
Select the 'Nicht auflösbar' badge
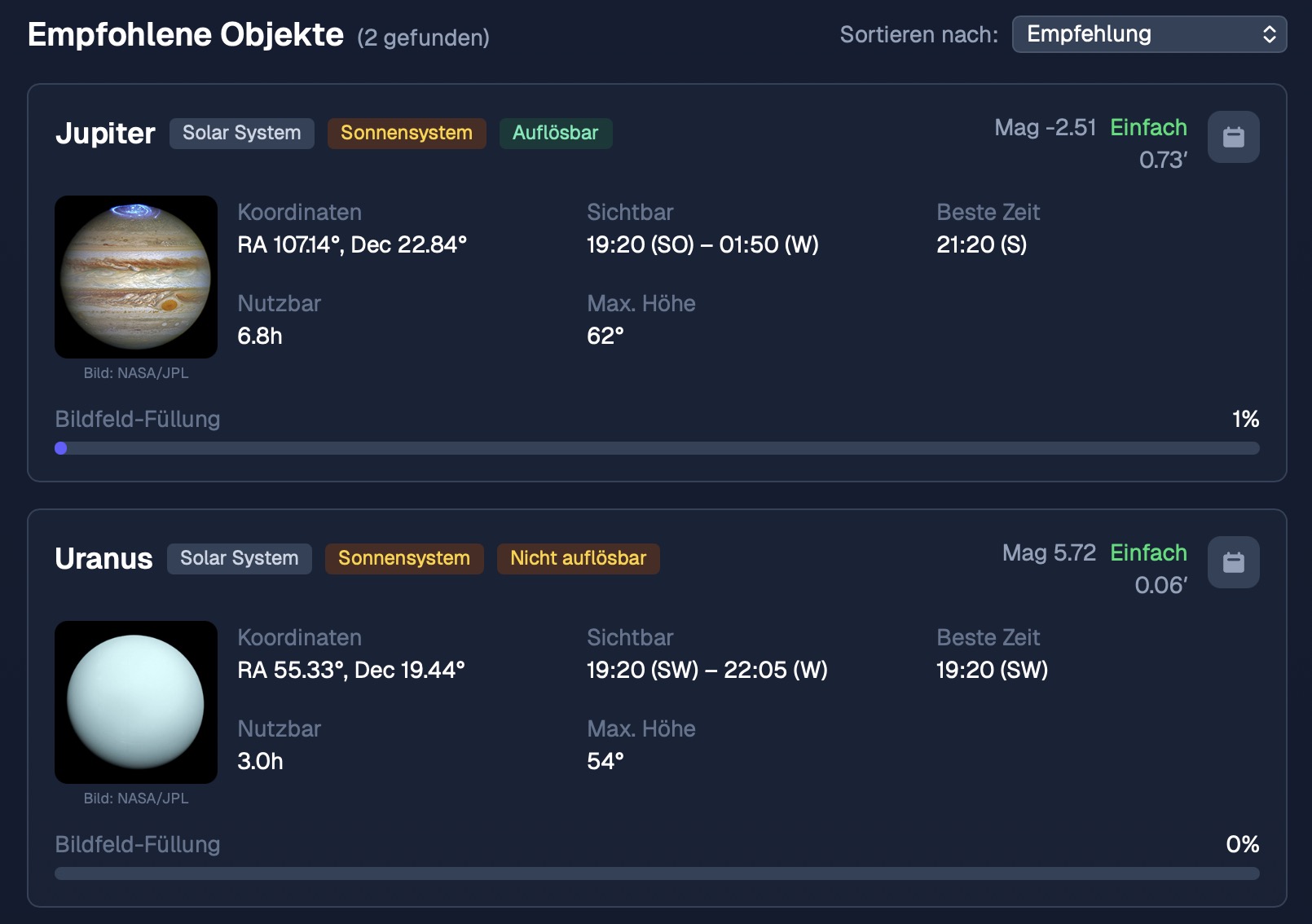pos(579,558)
